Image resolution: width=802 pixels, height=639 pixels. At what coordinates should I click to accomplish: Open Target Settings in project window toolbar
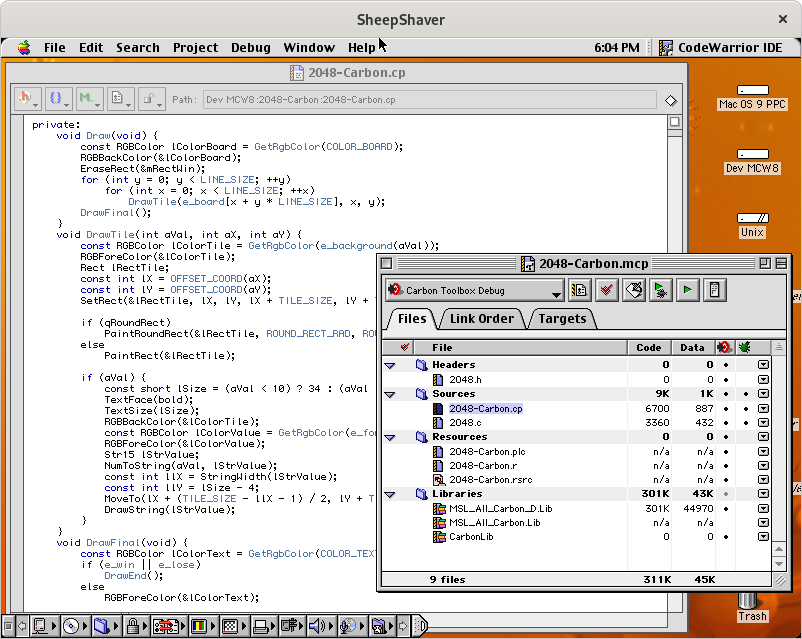click(x=579, y=290)
